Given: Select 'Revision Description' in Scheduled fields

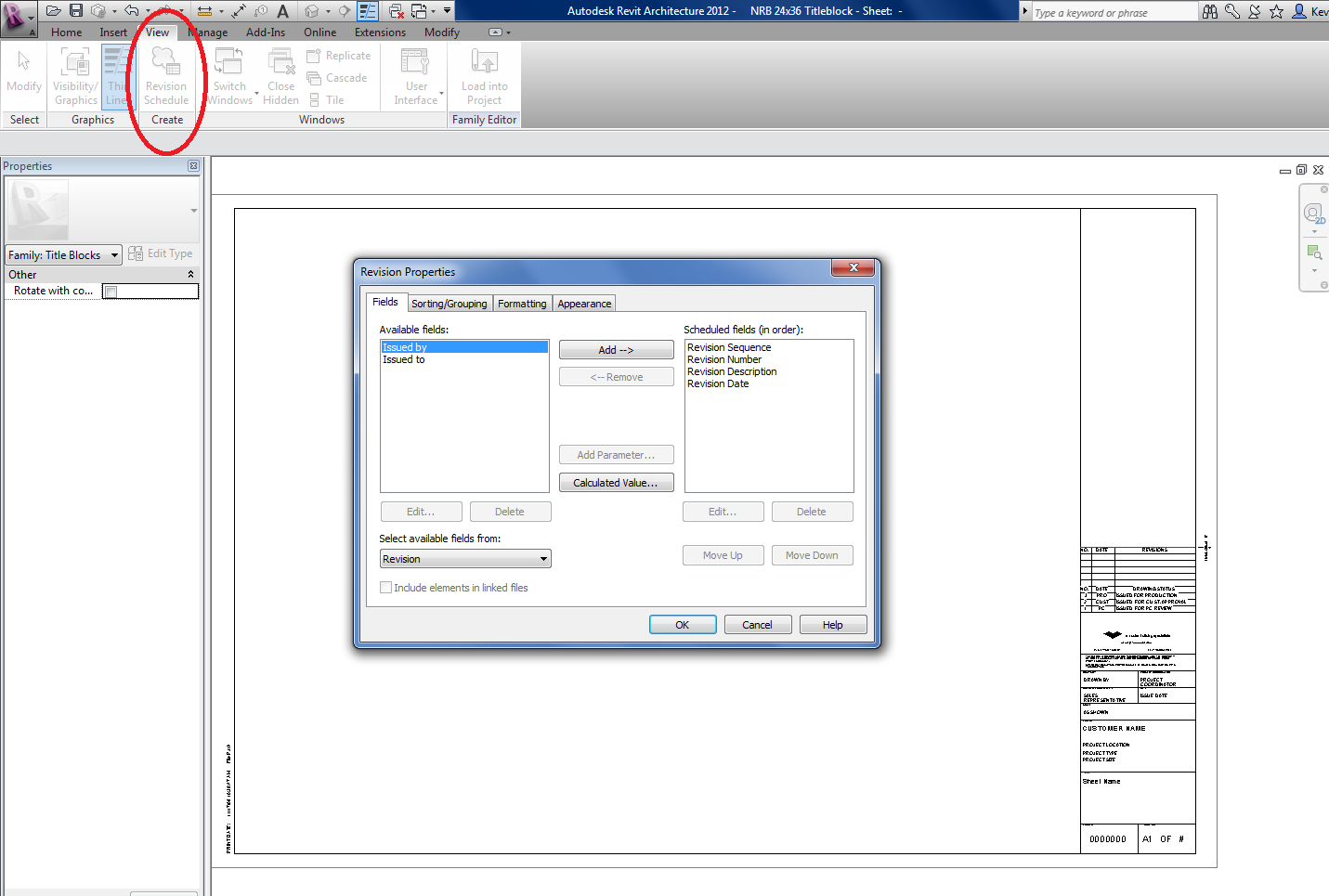Looking at the screenshot, I should [x=732, y=371].
